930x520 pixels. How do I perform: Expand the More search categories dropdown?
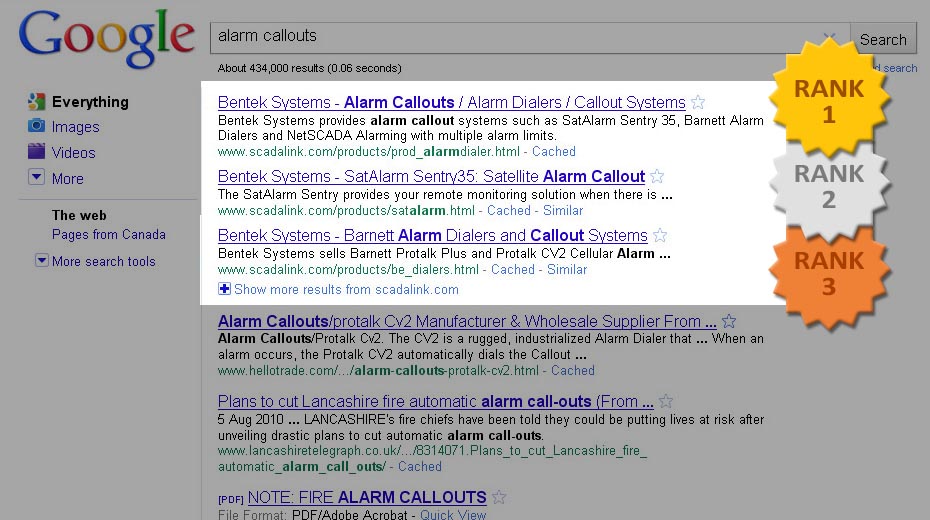[37, 178]
